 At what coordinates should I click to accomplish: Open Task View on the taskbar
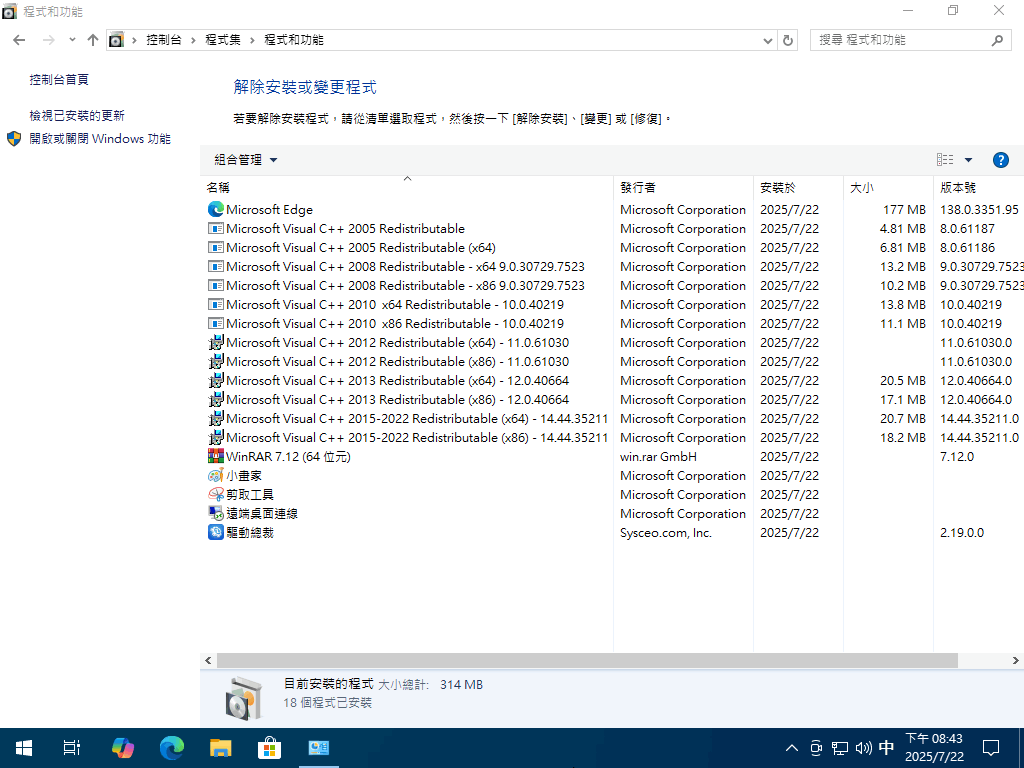pyautogui.click(x=72, y=748)
